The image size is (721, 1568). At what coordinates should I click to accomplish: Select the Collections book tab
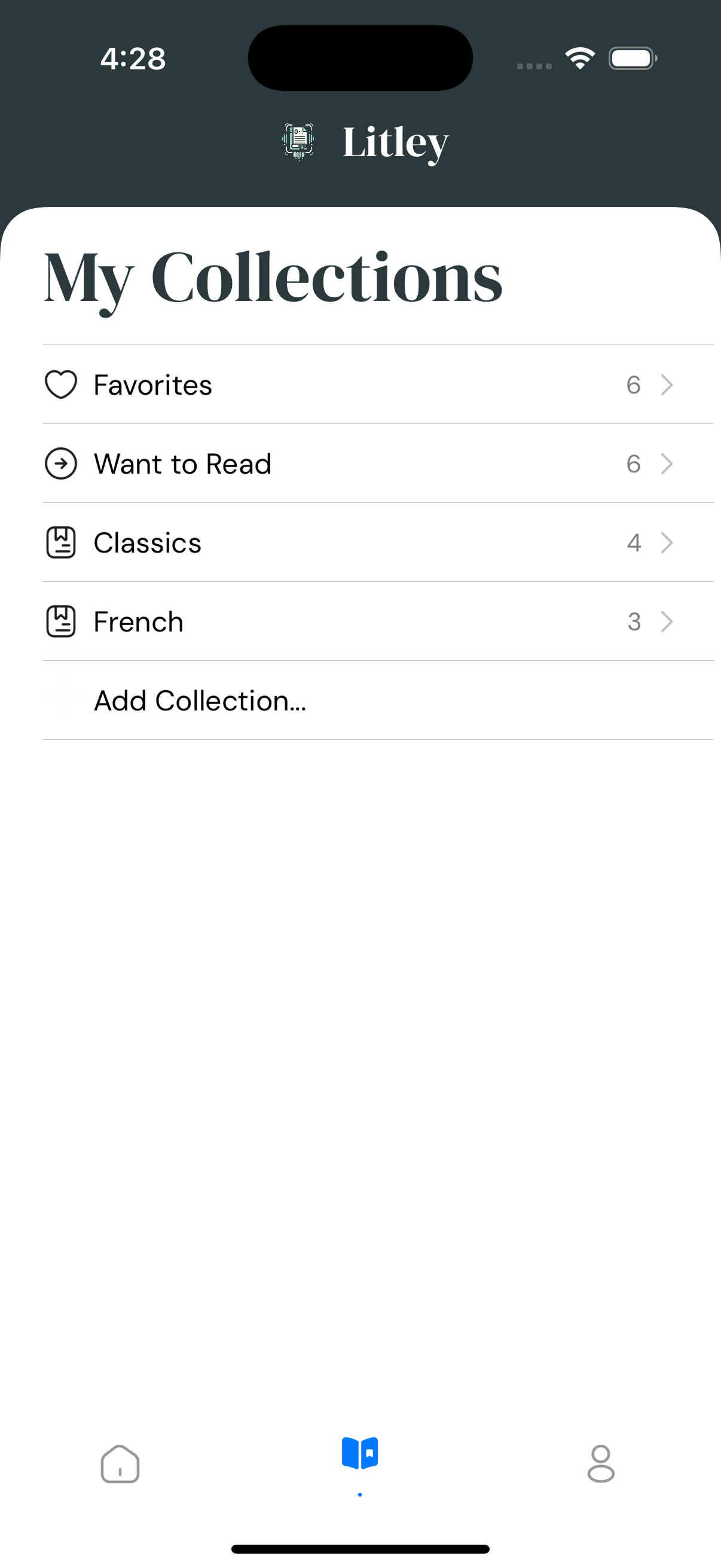[360, 1455]
